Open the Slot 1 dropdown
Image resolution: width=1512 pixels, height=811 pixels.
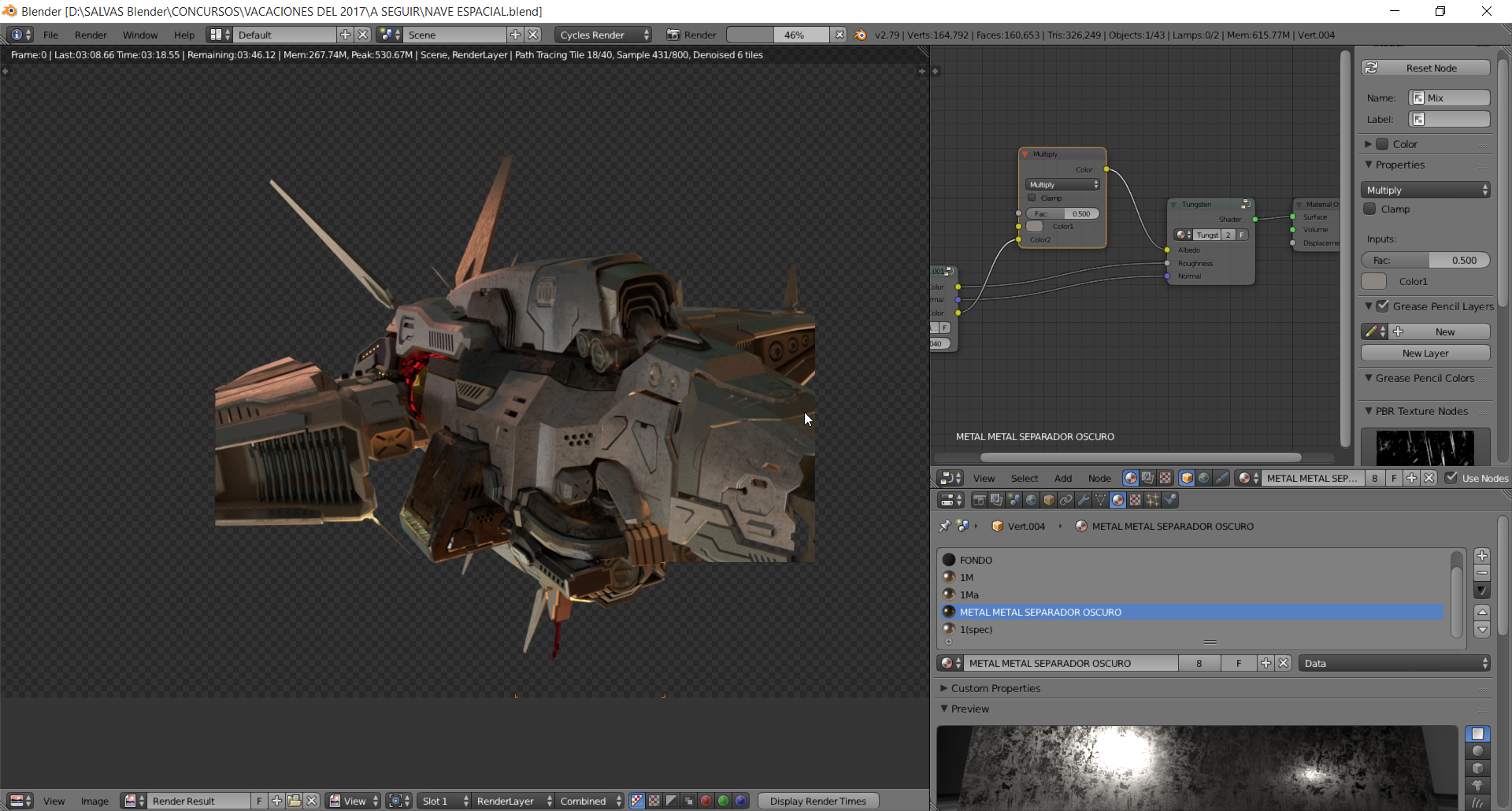(443, 801)
